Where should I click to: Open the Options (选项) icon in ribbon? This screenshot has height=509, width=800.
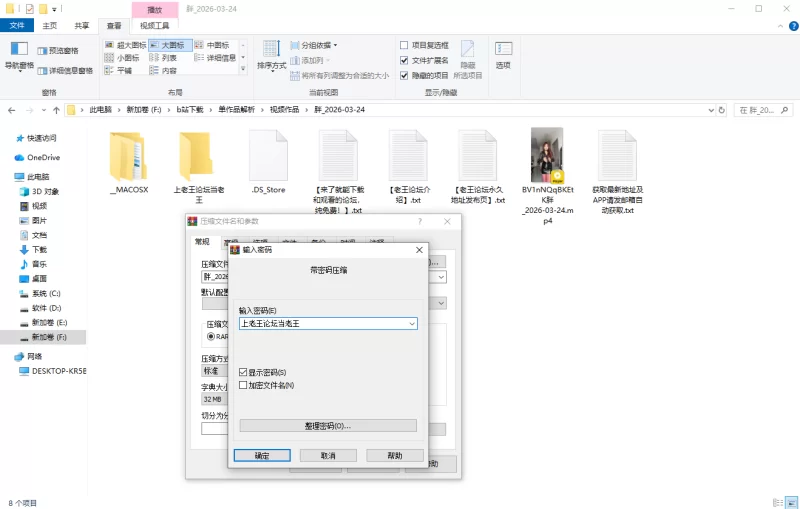pos(503,51)
